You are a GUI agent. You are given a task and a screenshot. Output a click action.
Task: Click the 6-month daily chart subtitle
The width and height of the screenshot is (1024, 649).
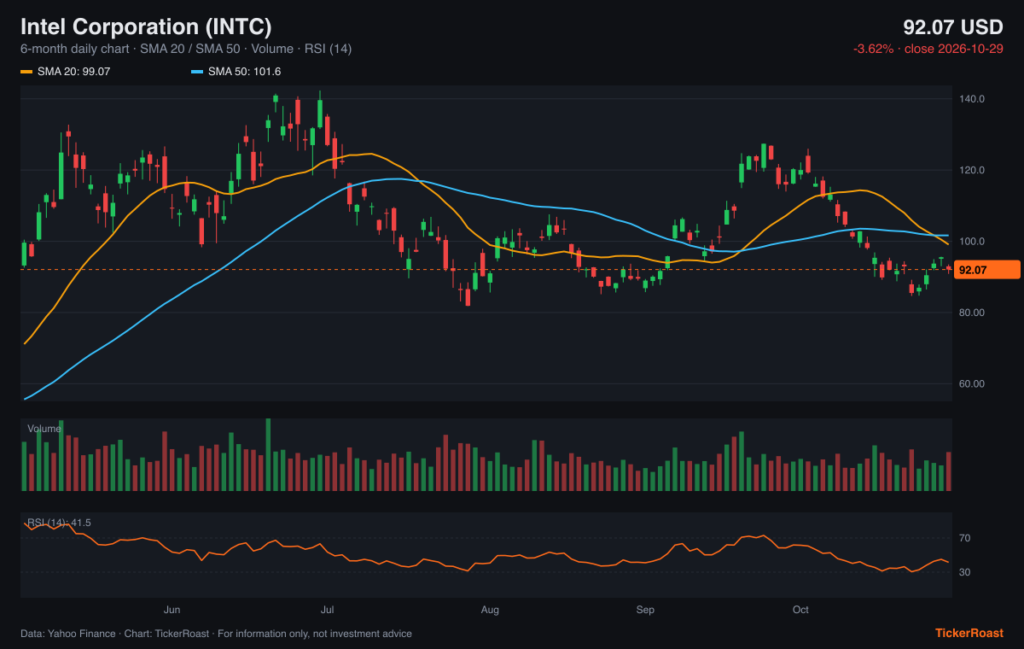coord(186,49)
